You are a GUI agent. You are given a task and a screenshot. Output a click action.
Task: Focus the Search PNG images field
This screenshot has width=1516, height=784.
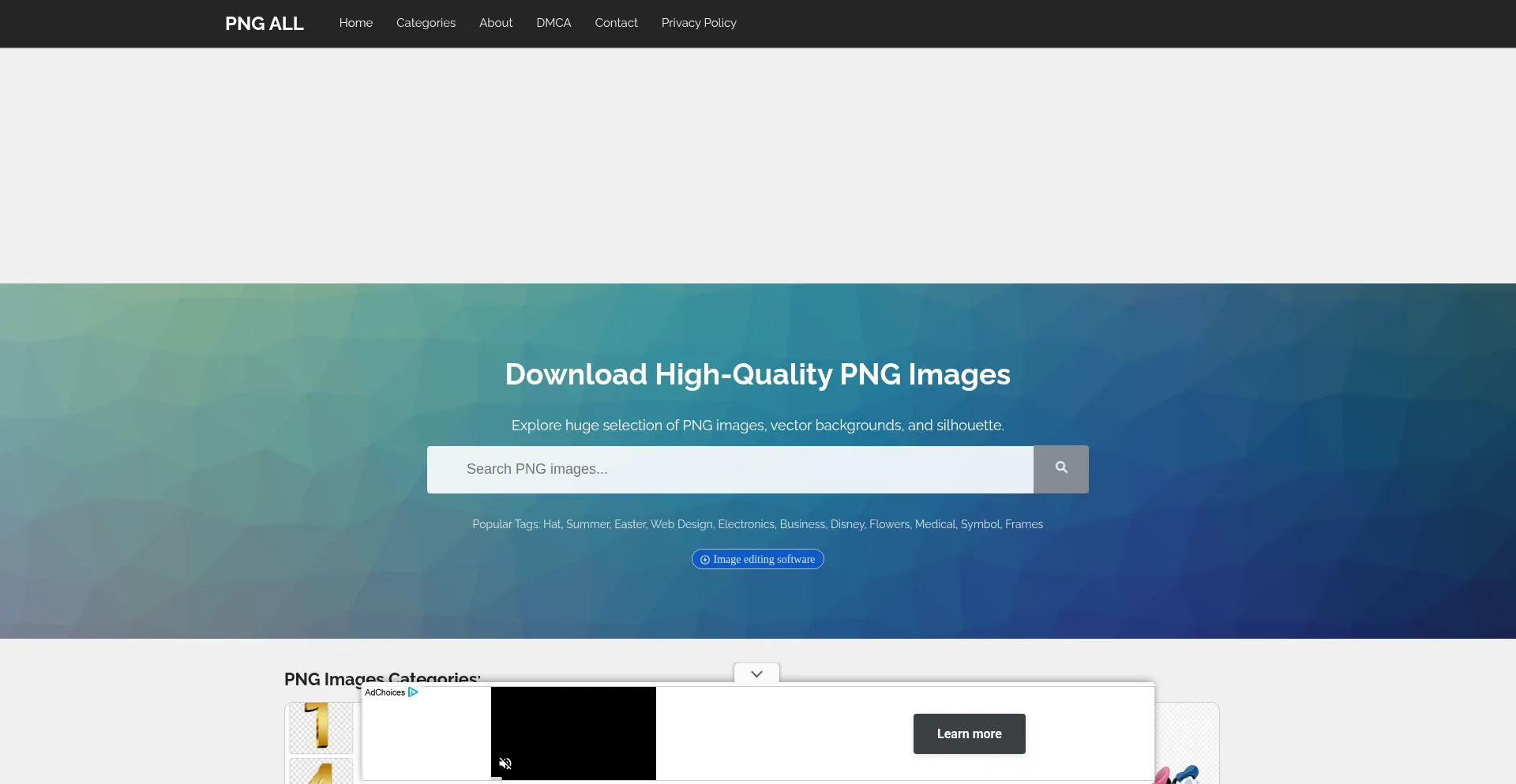pos(730,469)
